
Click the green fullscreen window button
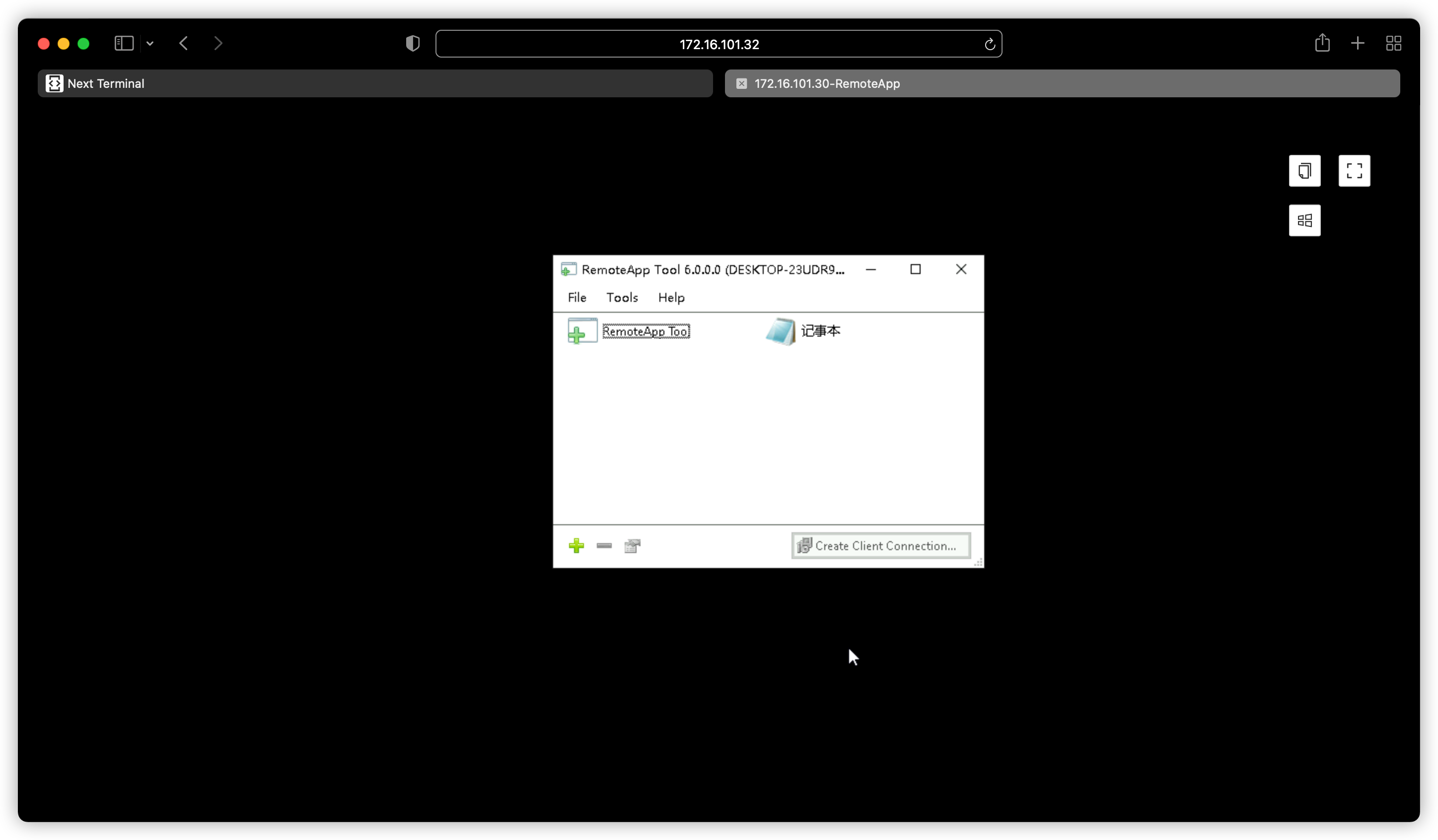pyautogui.click(x=83, y=44)
